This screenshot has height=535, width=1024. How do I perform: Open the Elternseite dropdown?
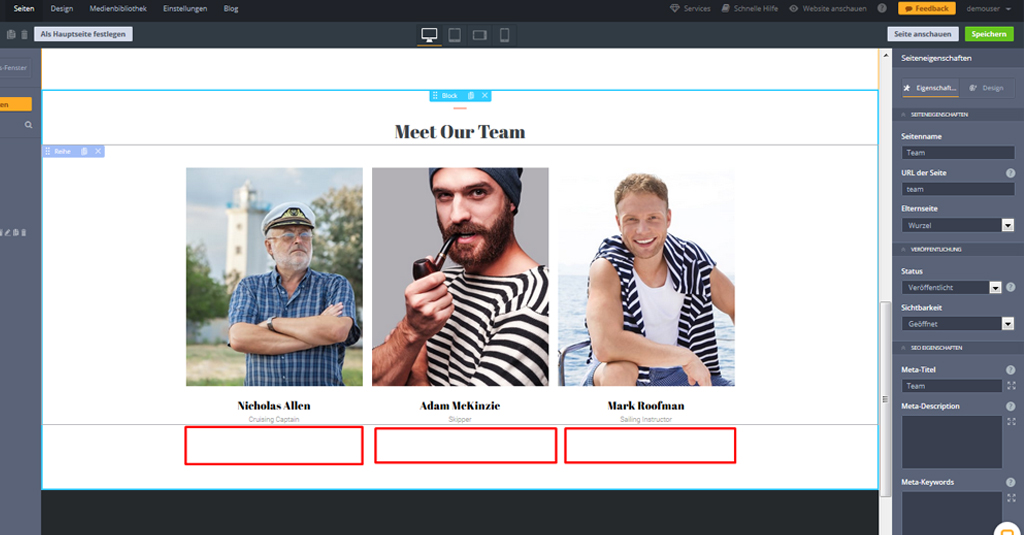[x=1007, y=226]
